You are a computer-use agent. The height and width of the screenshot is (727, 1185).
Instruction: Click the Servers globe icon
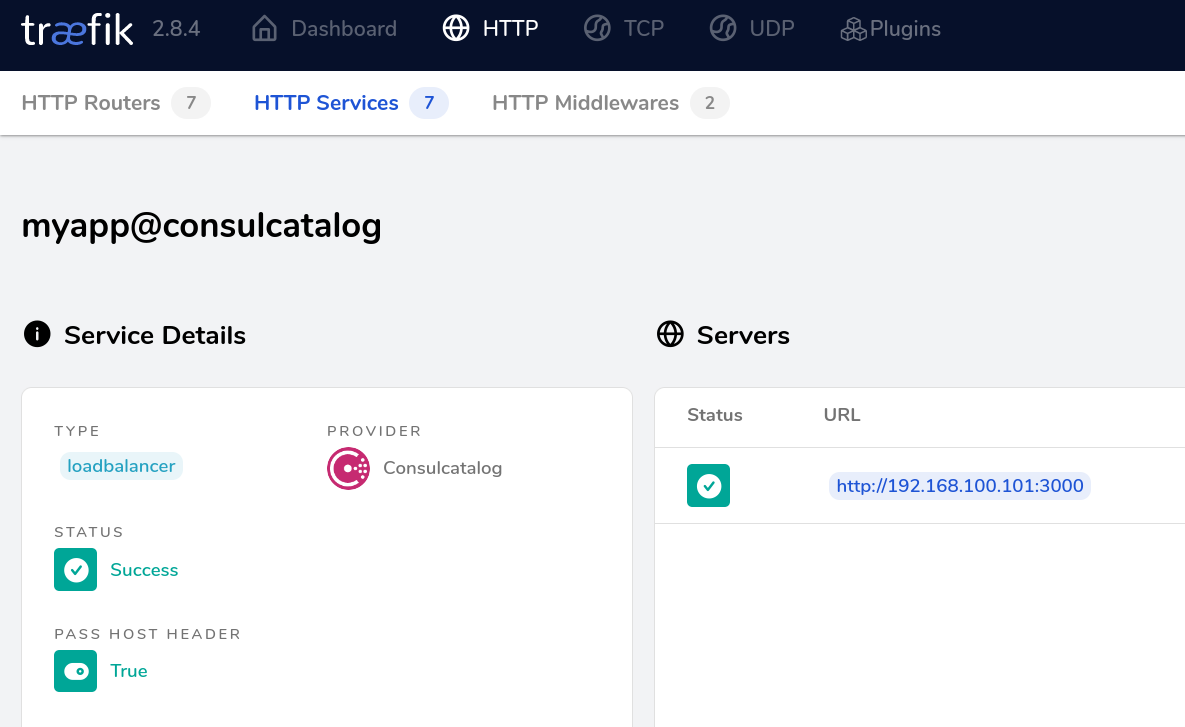(x=670, y=335)
